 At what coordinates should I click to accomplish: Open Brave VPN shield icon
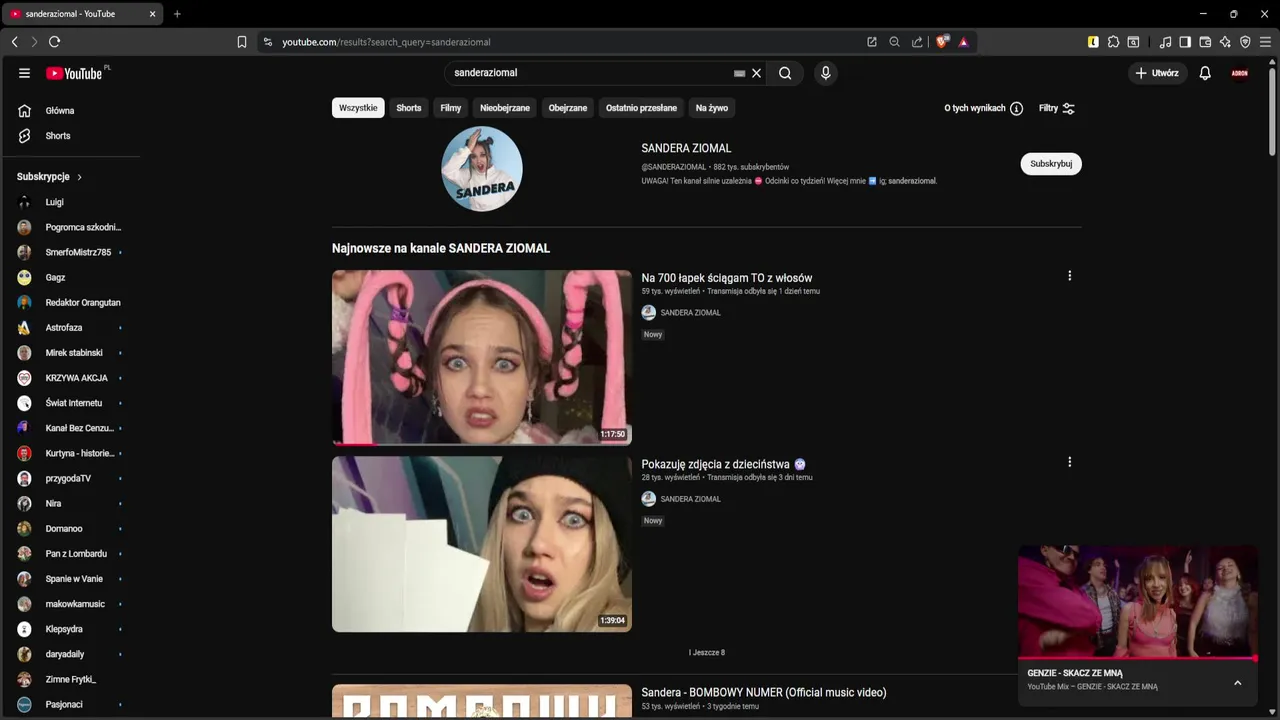pyautogui.click(x=1245, y=42)
